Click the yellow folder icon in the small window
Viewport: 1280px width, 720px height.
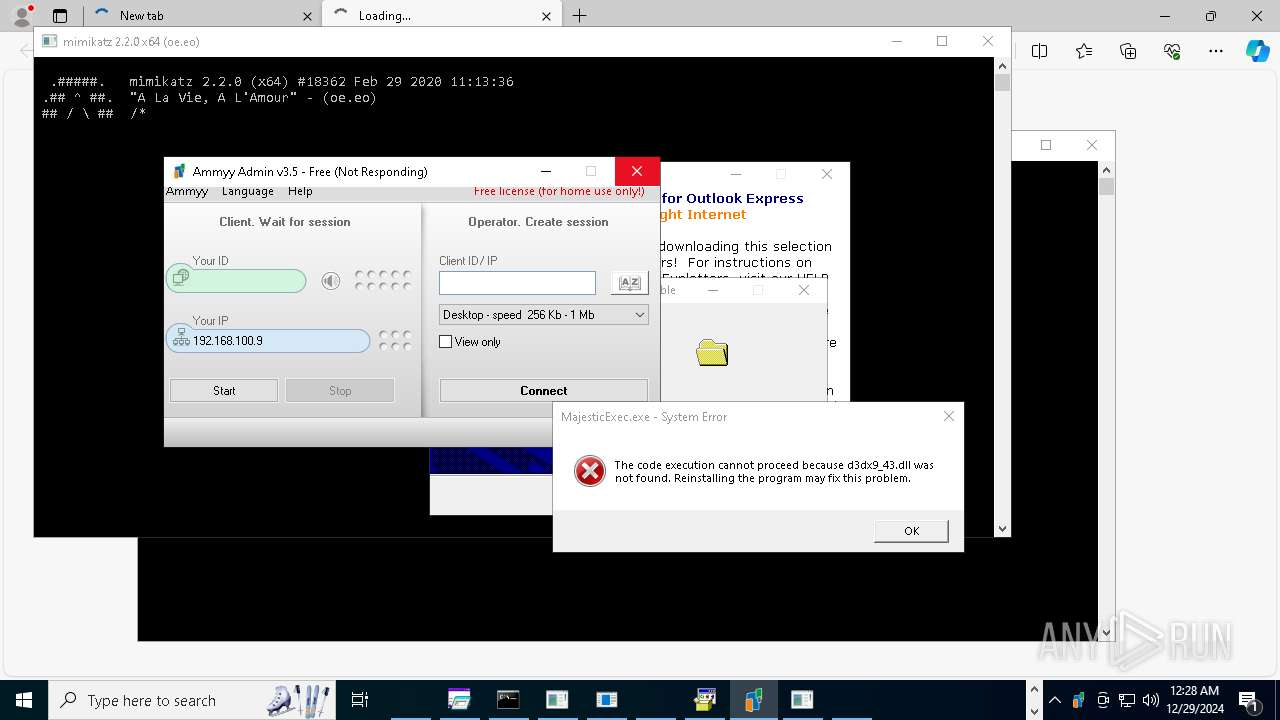point(712,352)
